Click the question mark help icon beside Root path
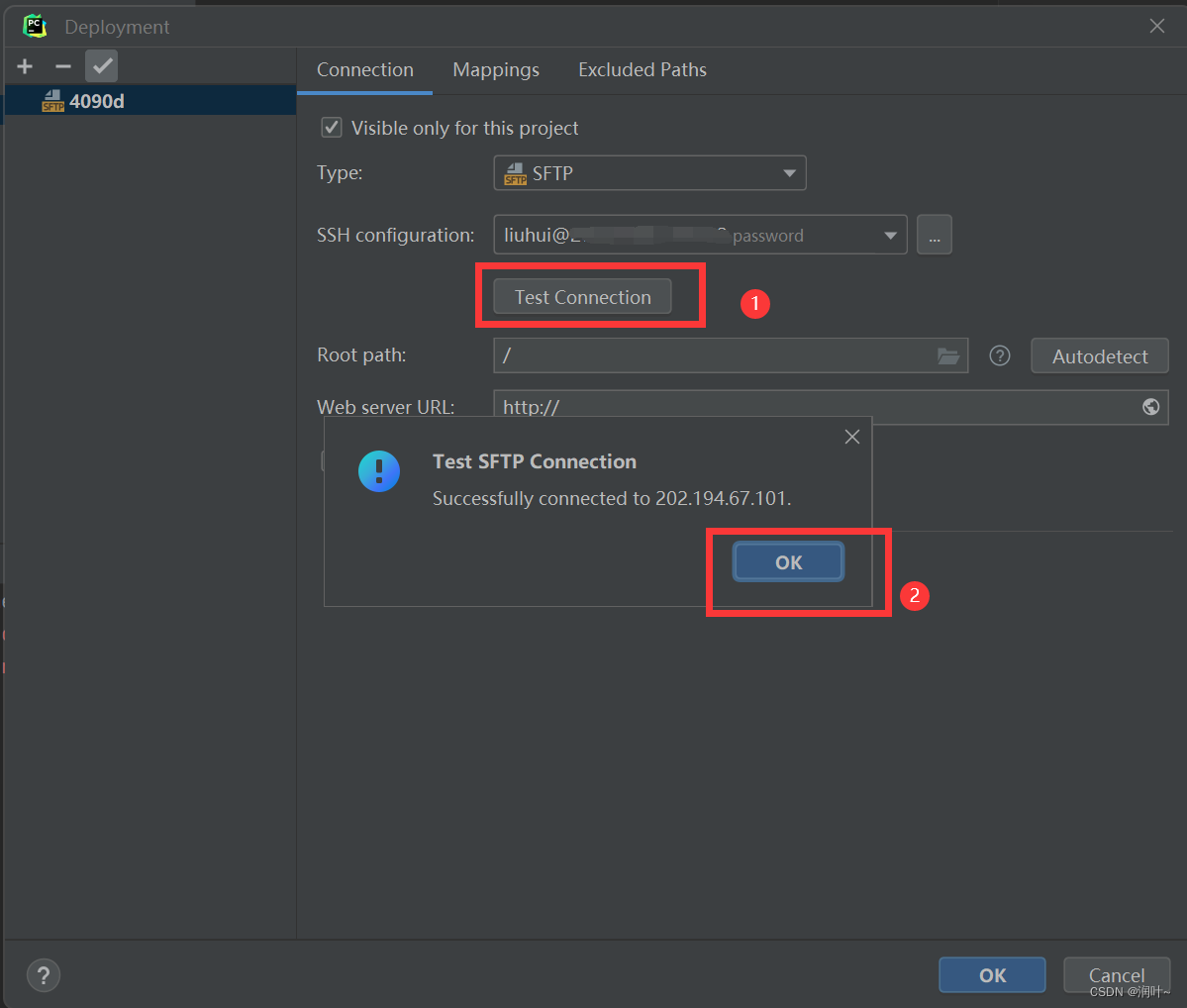The width and height of the screenshot is (1187, 1008). [x=999, y=355]
